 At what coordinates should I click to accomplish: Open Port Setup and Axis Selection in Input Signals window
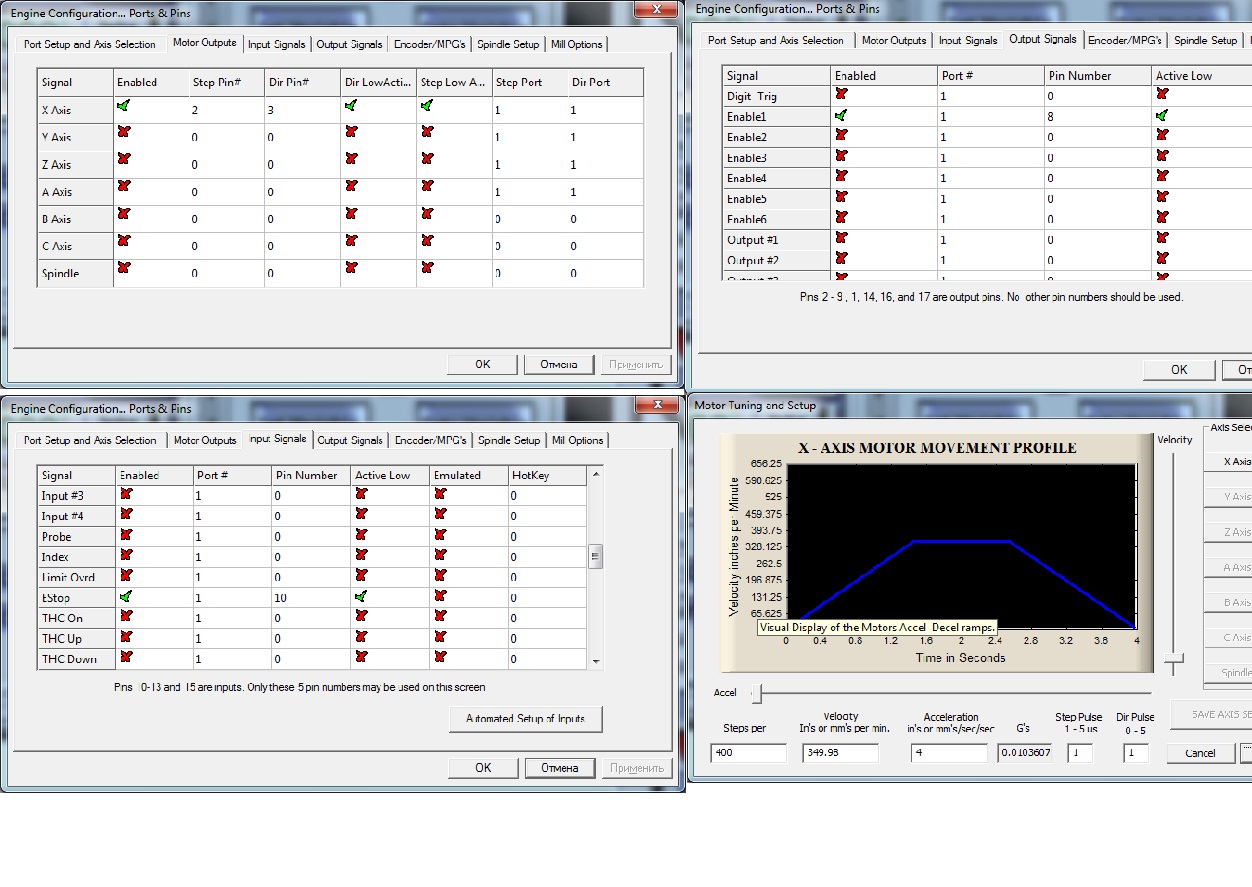[90, 440]
